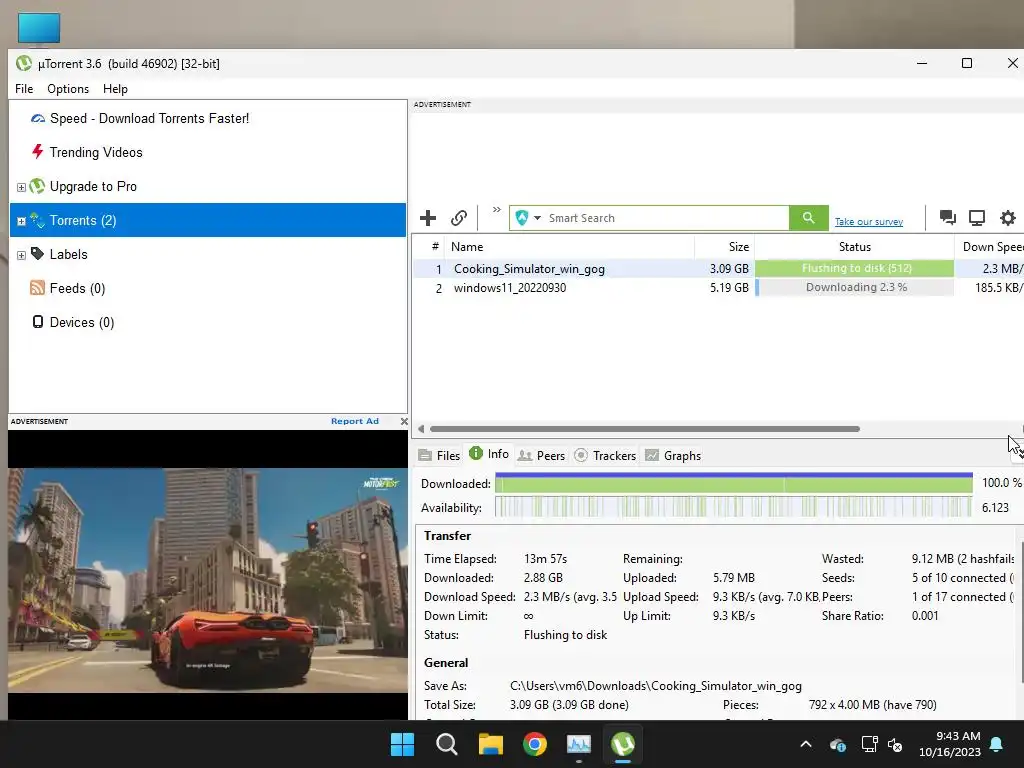Click the Smart Search input field
Image resolution: width=1024 pixels, height=768 pixels.
click(667, 217)
